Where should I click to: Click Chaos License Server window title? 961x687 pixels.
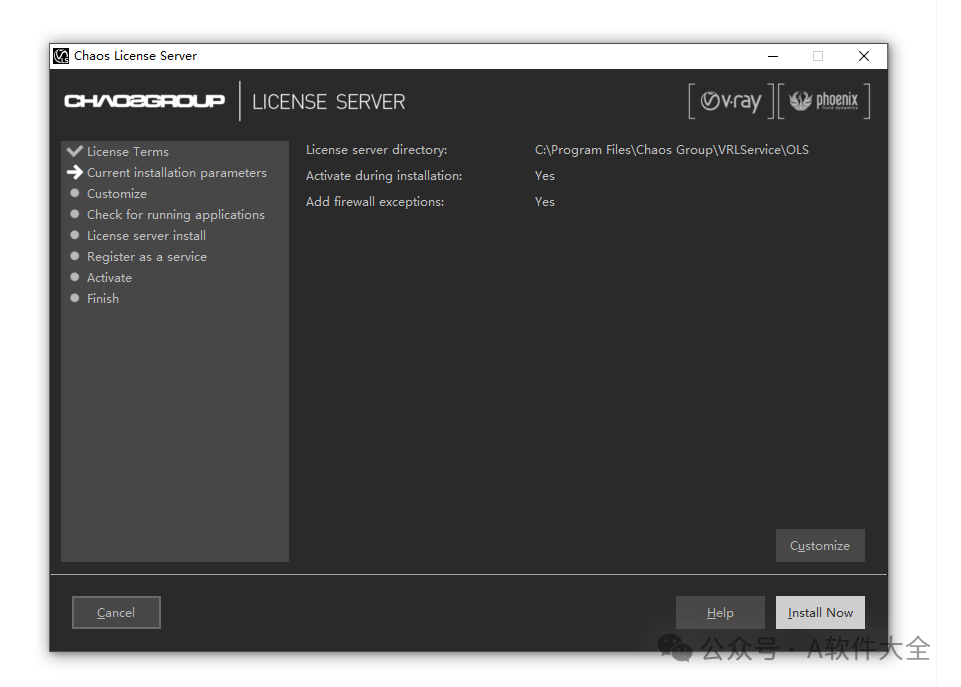coord(135,56)
